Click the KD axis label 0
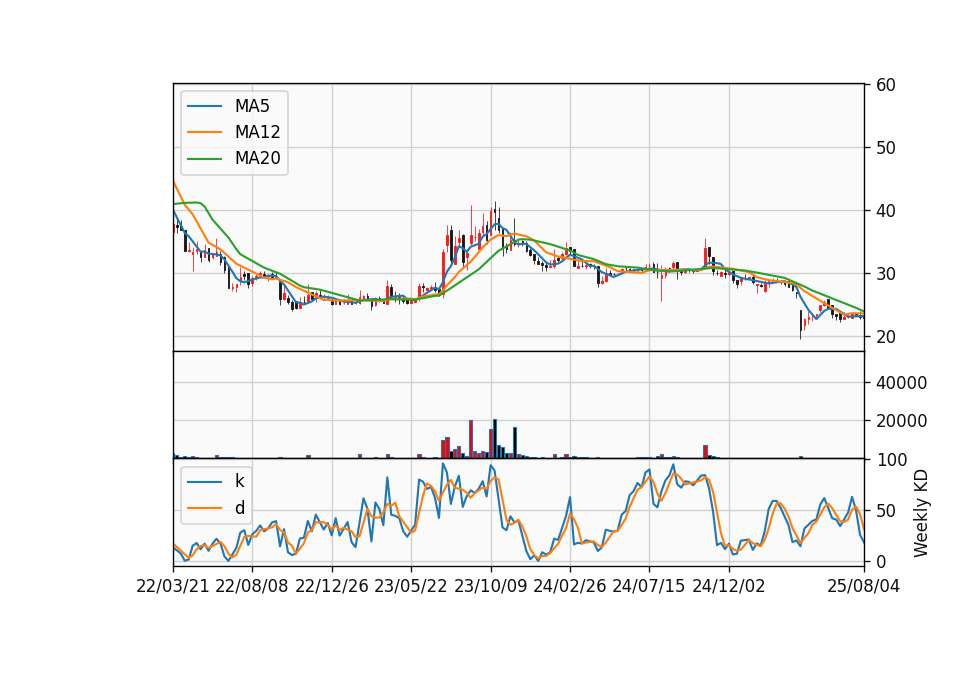The image size is (960, 690). pos(880,561)
